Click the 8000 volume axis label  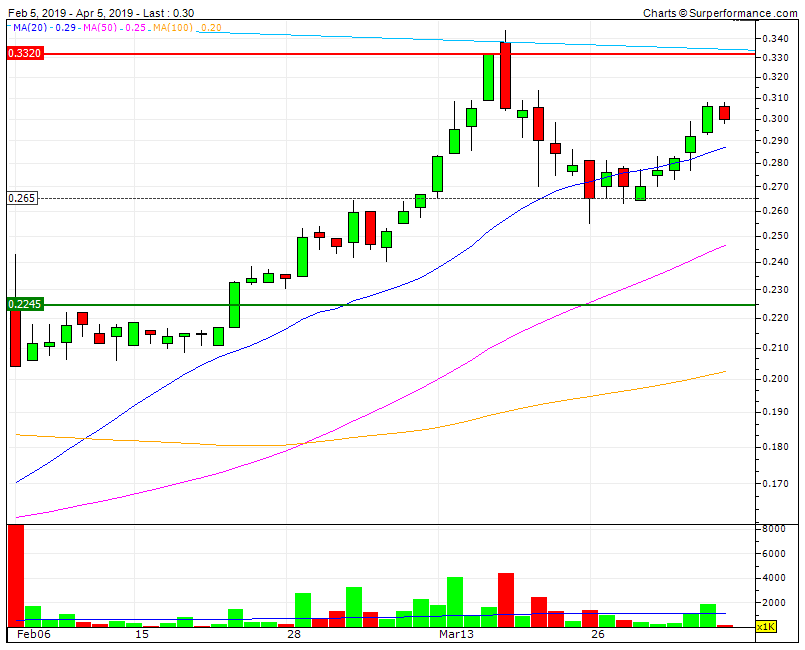(x=774, y=529)
